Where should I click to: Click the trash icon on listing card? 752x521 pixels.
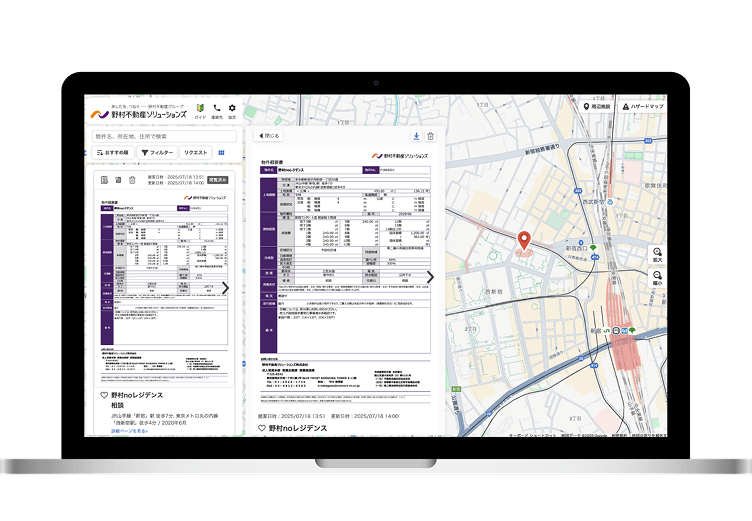pos(132,180)
